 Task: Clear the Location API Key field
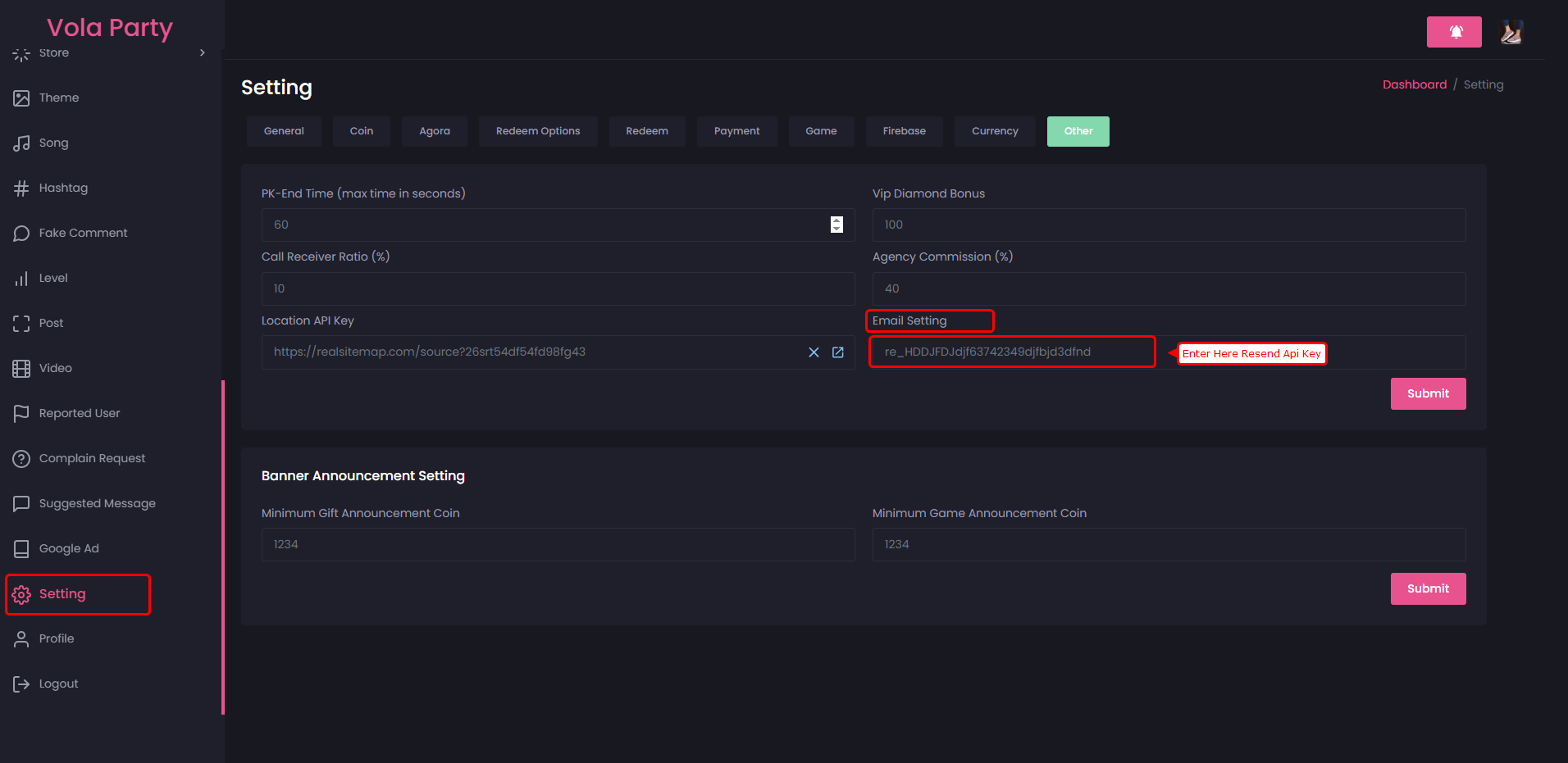pos(814,352)
